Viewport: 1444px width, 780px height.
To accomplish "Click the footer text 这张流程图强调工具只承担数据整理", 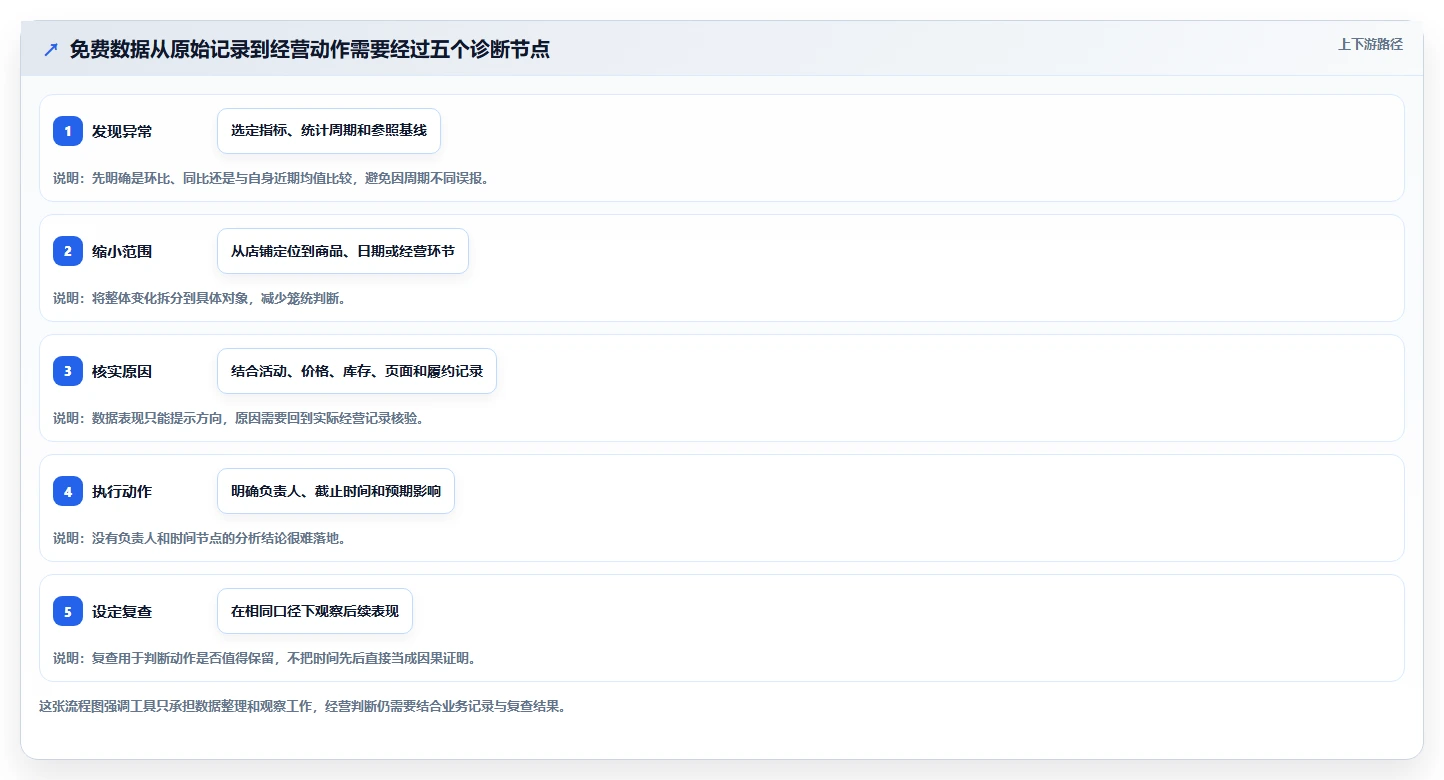I will [x=303, y=706].
